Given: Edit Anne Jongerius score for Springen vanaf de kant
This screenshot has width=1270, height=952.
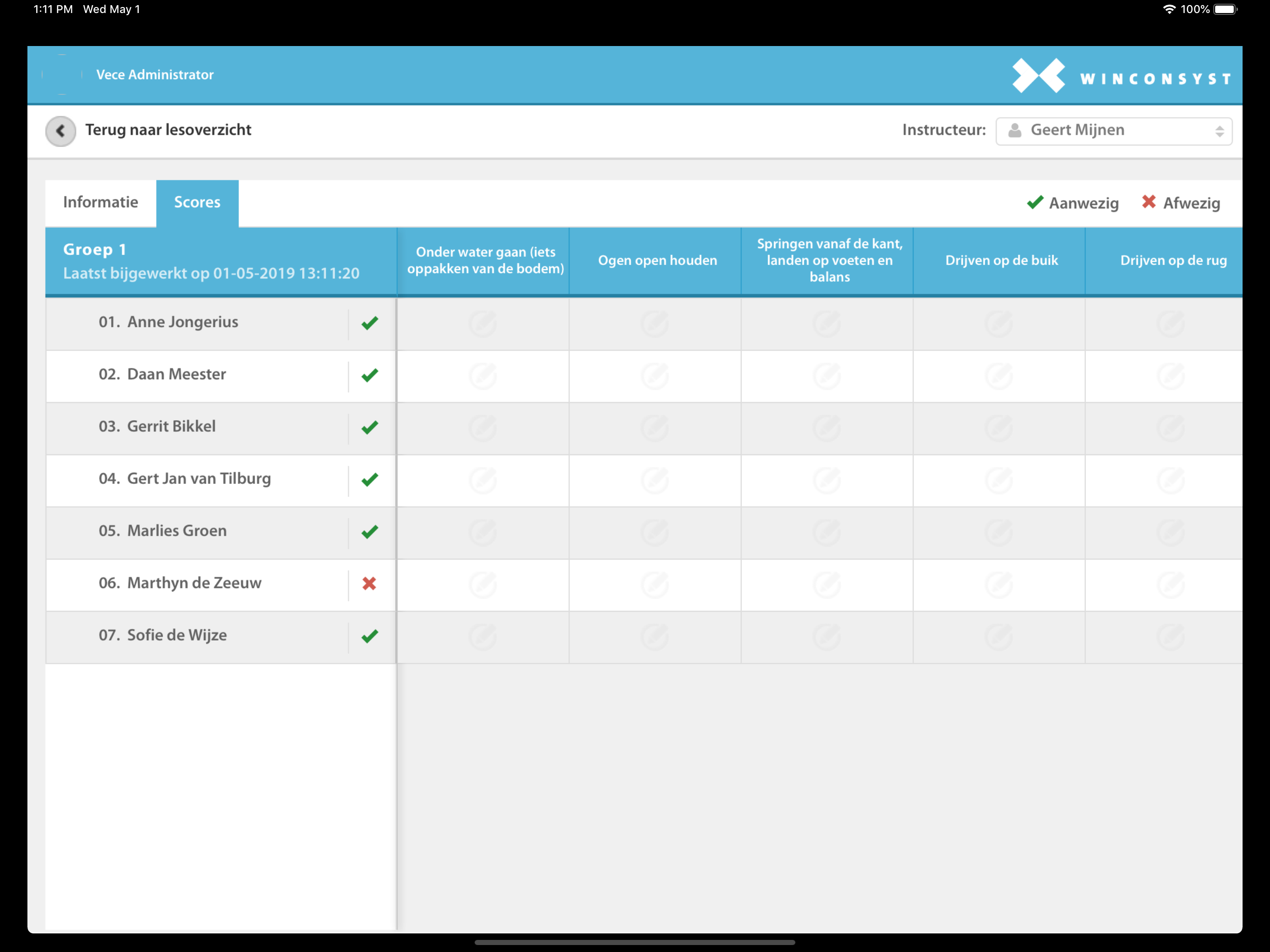Looking at the screenshot, I should coord(827,324).
